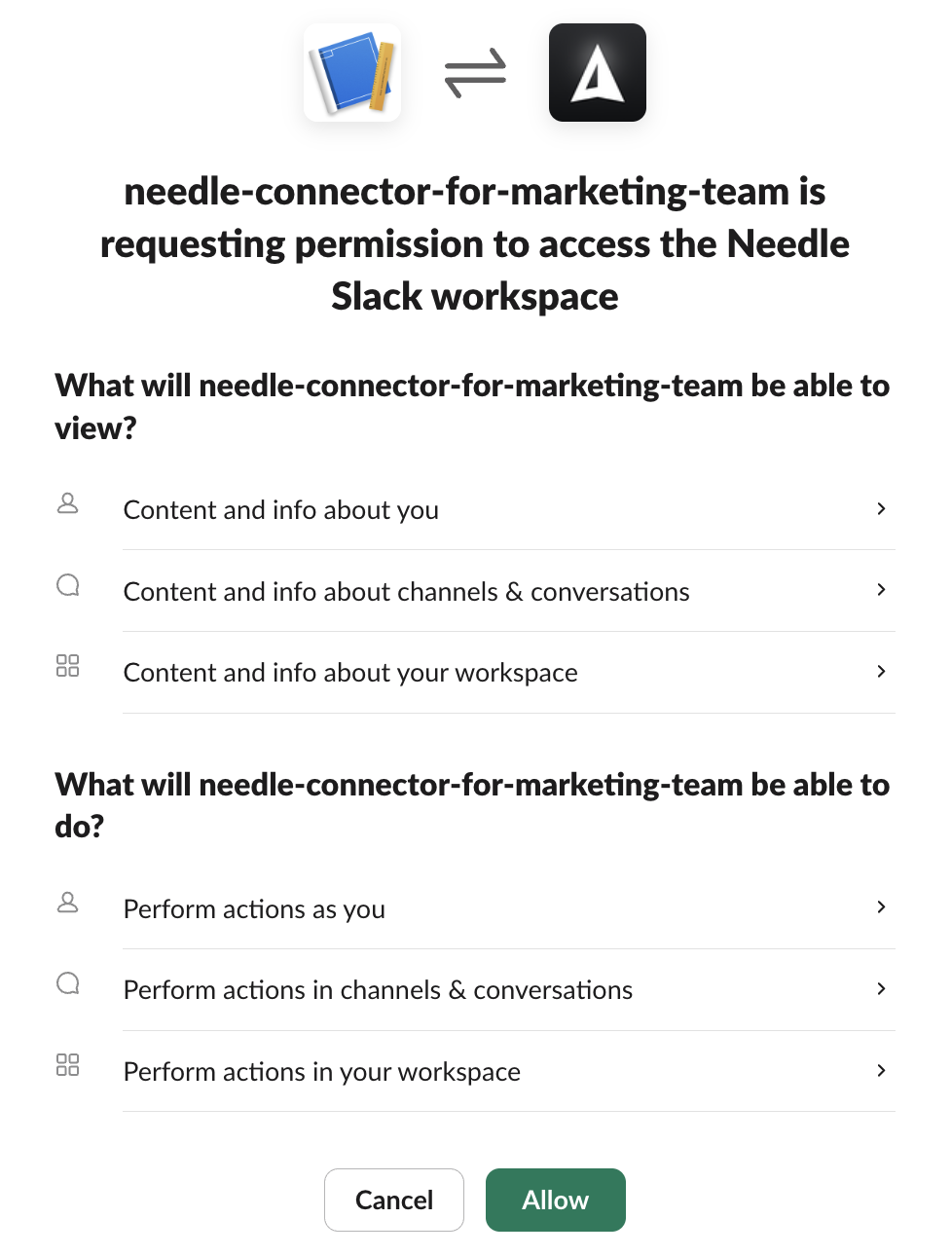This screenshot has width=952, height=1256.
Task: Open Content and info about you row
Action: (x=475, y=509)
